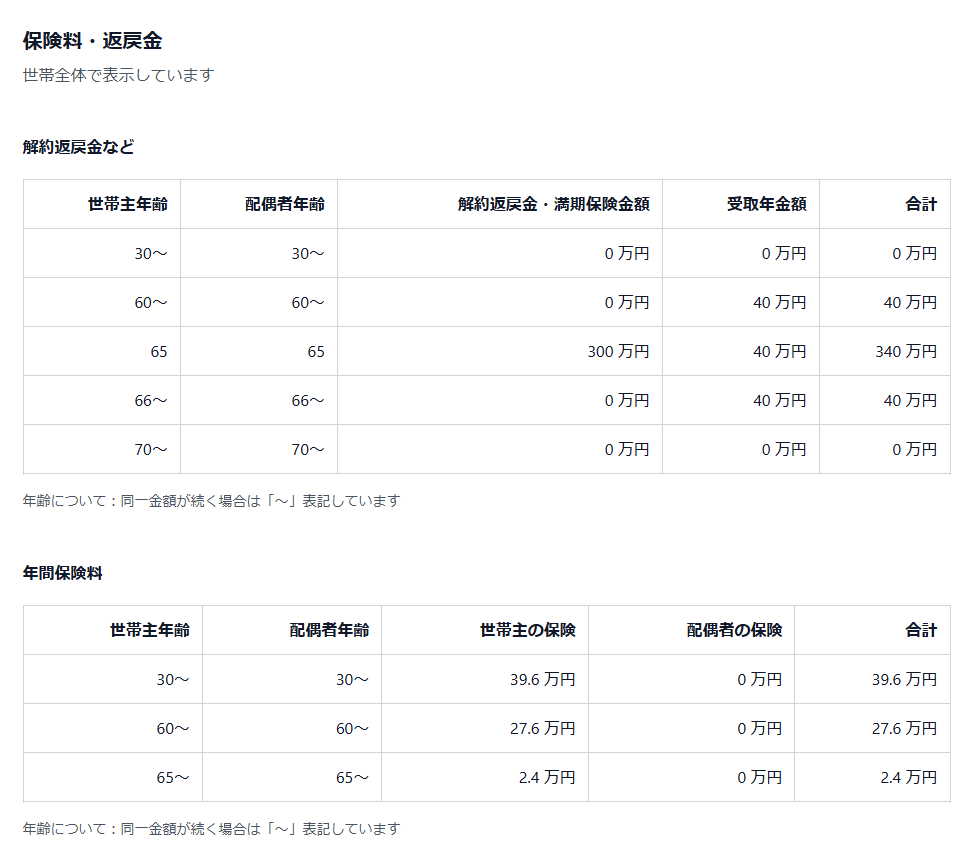Select the 2.4 万円 cell
The image size is (971, 851).
[x=549, y=777]
